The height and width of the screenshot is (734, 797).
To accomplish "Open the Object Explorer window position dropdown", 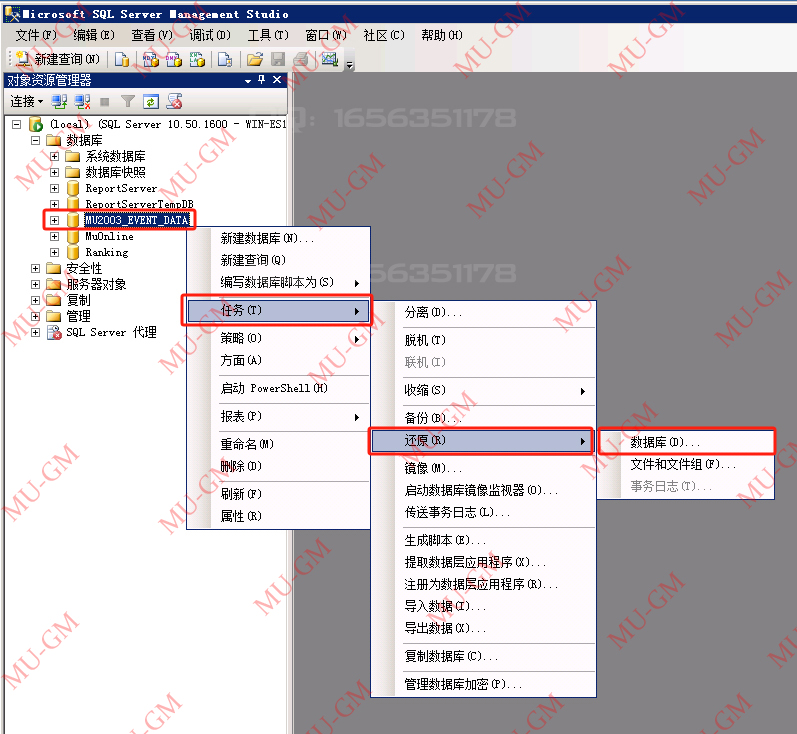I will point(248,80).
